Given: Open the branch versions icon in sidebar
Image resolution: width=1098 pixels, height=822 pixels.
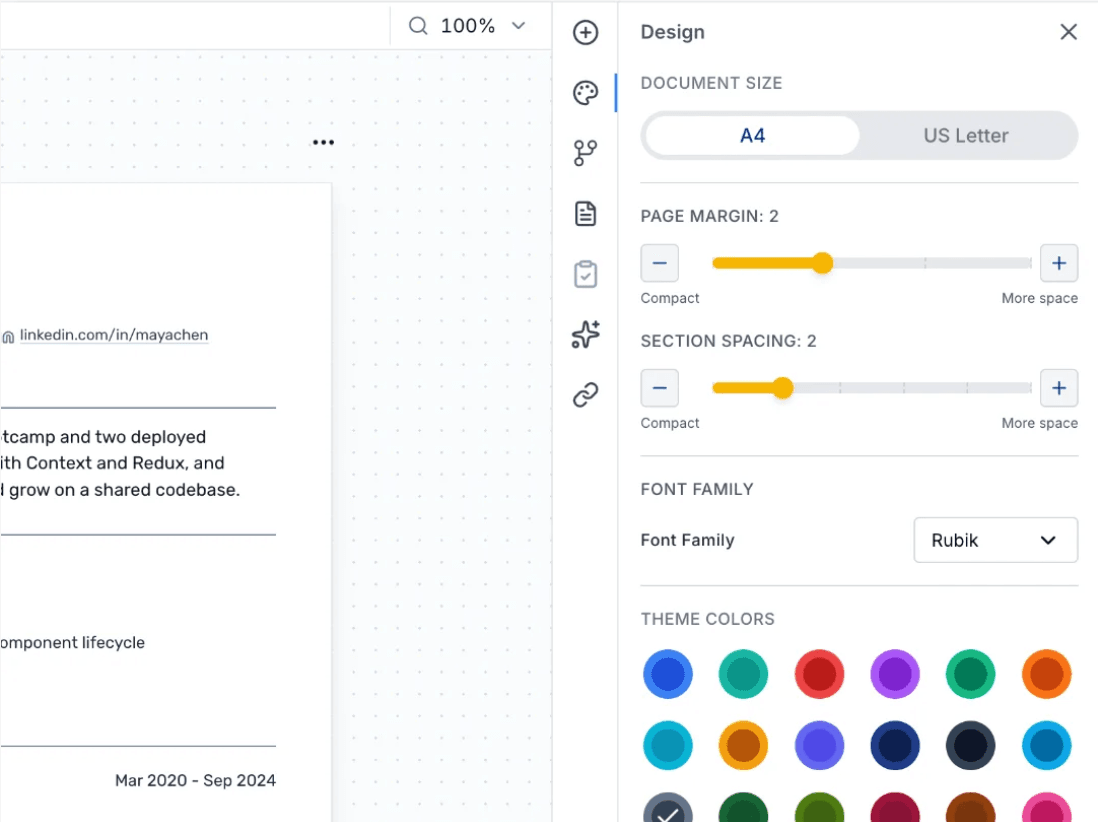Looking at the screenshot, I should click(x=585, y=153).
